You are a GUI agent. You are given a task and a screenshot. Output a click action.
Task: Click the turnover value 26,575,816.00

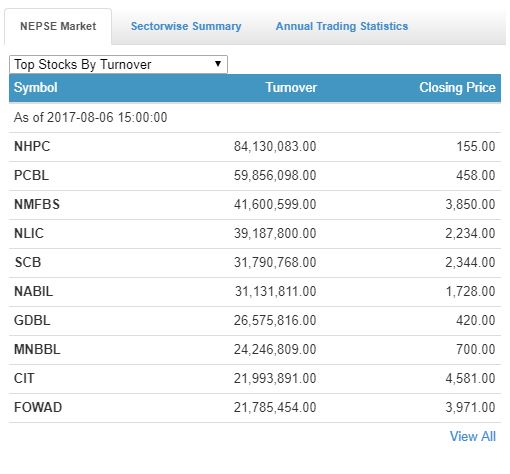point(275,320)
